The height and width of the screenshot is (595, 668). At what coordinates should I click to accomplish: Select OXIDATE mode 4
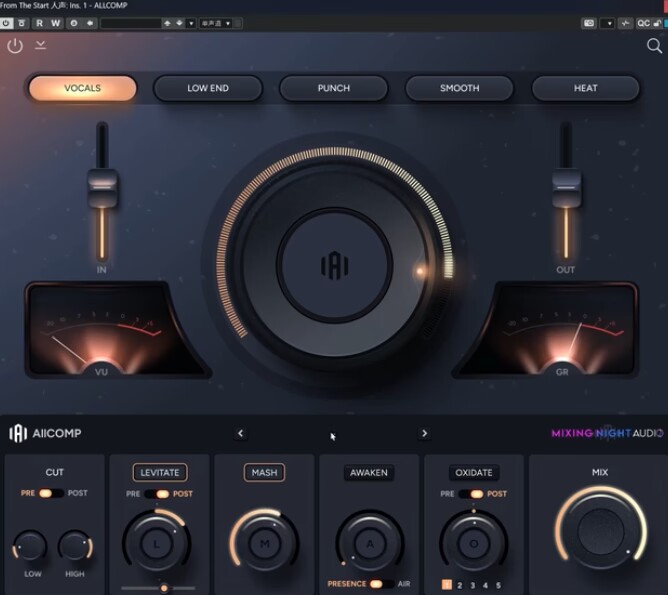[485, 585]
